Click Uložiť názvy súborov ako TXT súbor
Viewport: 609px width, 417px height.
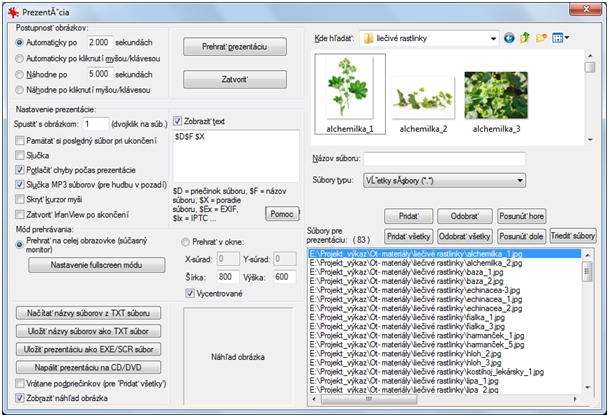pos(89,331)
